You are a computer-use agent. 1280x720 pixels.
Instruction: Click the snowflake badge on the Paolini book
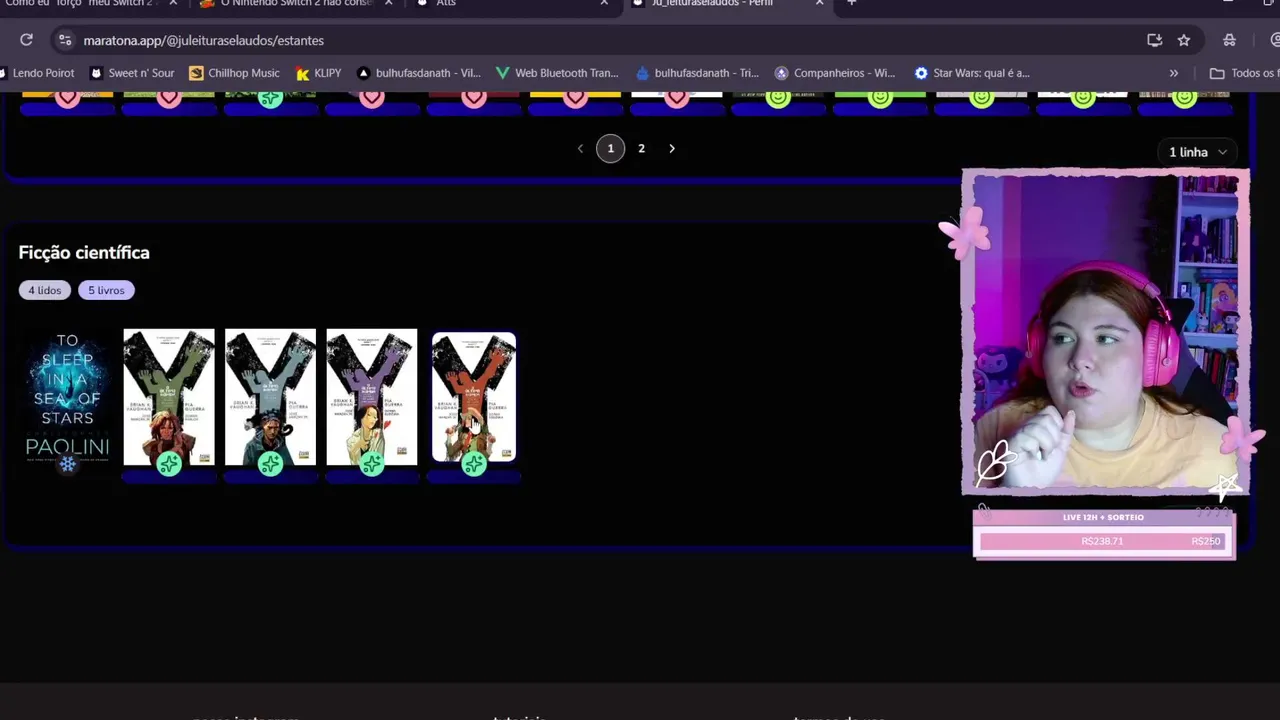click(67, 464)
